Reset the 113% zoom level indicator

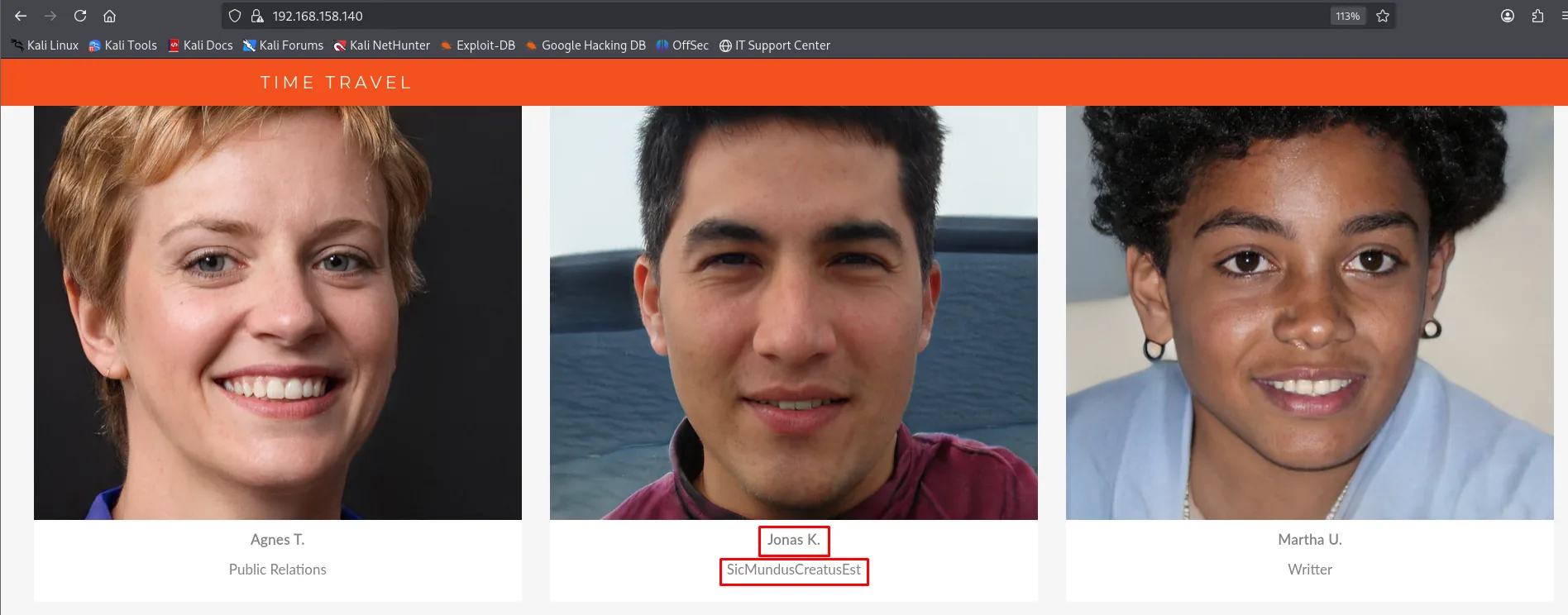tap(1348, 16)
